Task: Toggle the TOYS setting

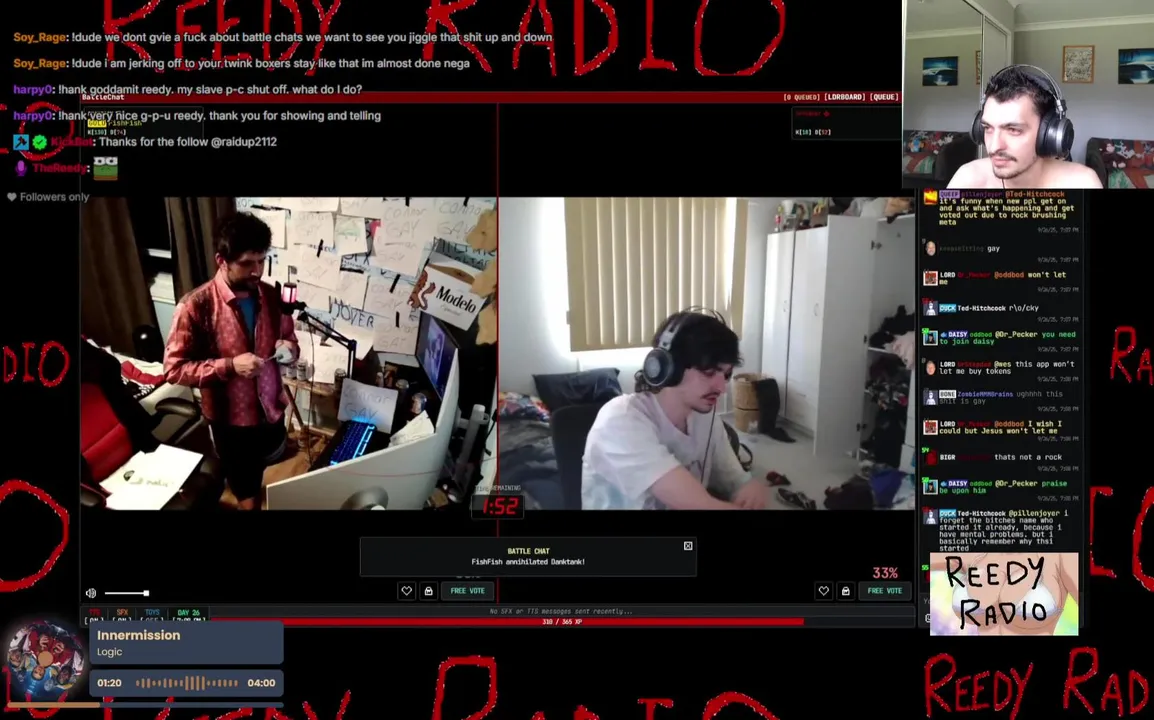Action: 152,616
